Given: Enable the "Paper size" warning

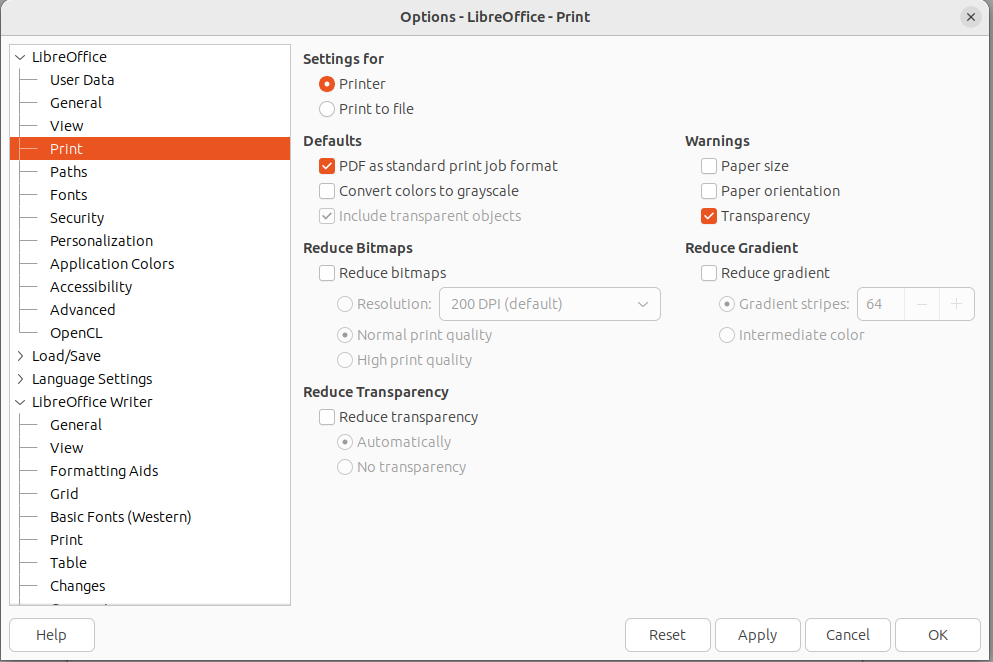Looking at the screenshot, I should [709, 166].
